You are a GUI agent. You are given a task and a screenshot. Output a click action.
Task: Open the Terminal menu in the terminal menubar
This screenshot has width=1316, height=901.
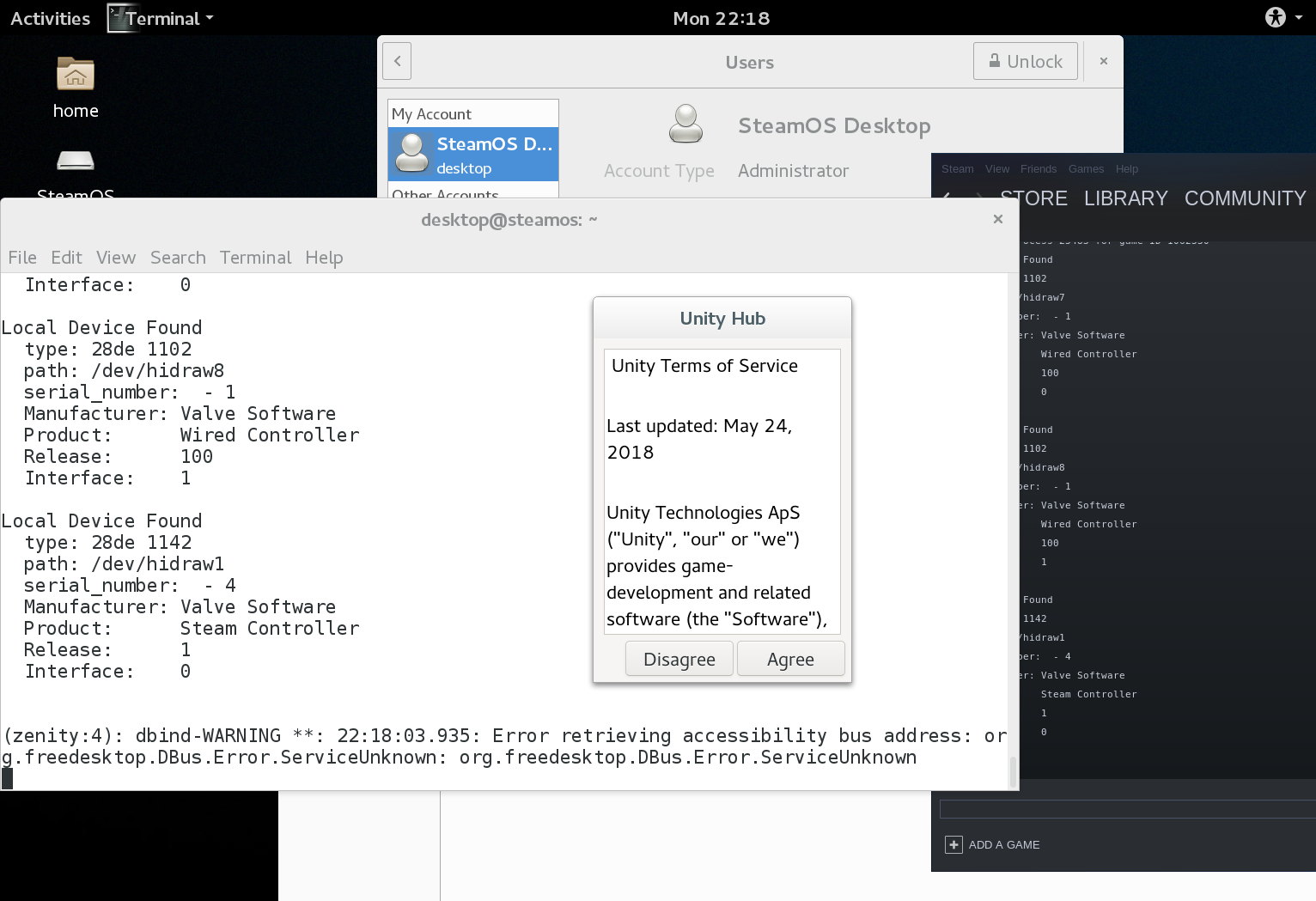pos(255,258)
